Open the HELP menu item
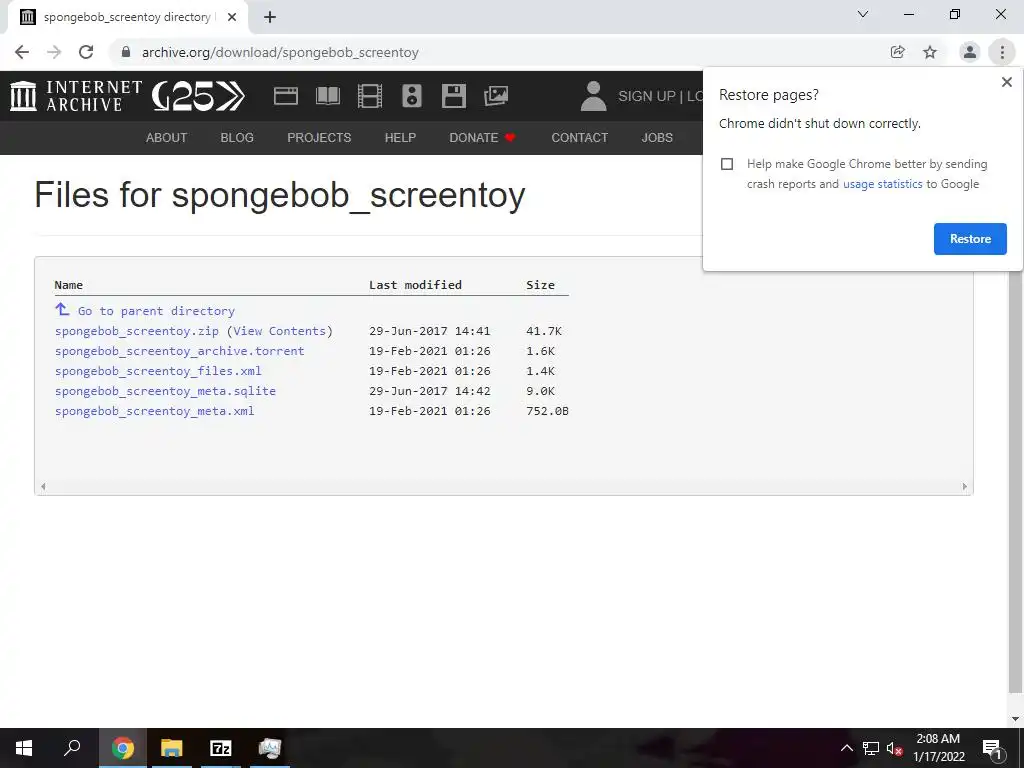Viewport: 1024px width, 768px height. pos(400,138)
